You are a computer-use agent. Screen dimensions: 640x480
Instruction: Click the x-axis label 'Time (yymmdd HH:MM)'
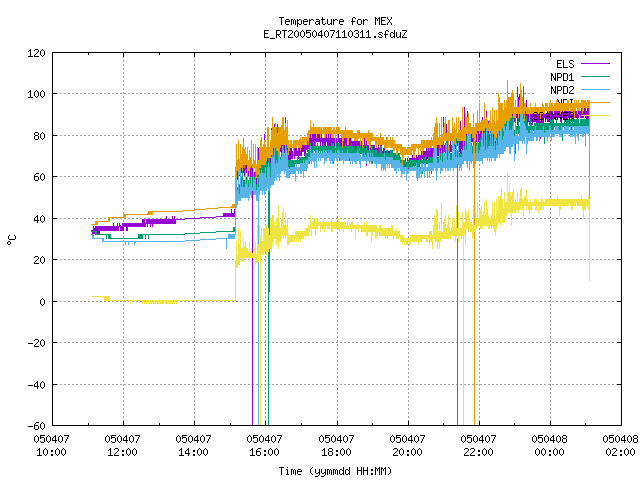point(335,471)
